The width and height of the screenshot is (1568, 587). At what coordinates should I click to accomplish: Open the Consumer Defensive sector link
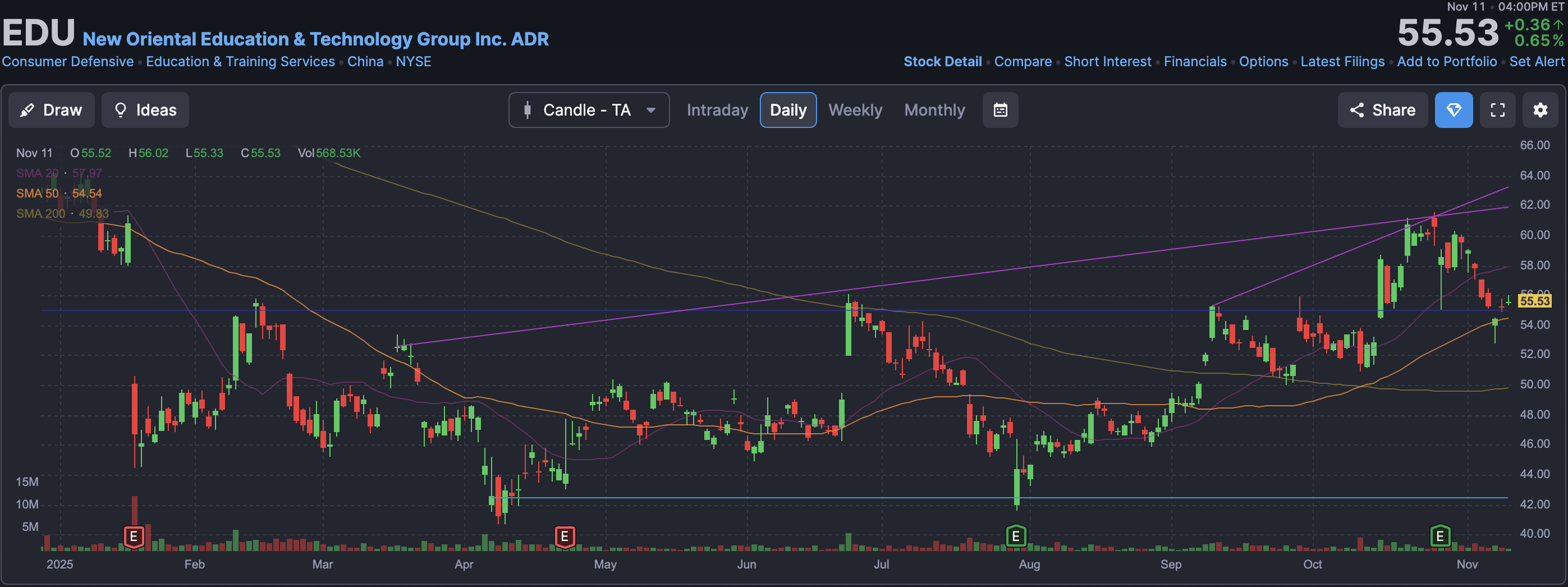pyautogui.click(x=67, y=62)
